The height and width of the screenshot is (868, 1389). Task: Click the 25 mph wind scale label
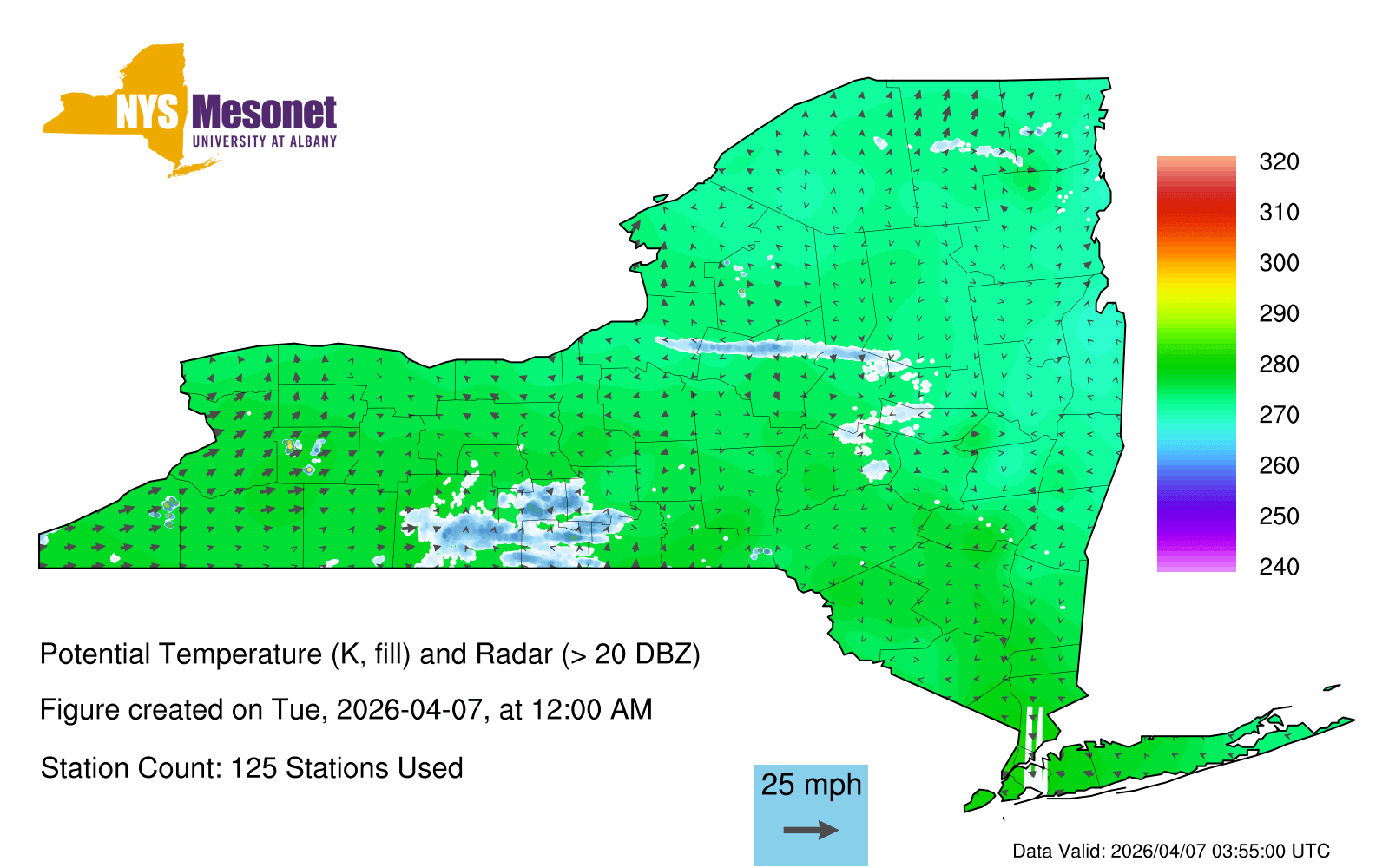tap(811, 785)
